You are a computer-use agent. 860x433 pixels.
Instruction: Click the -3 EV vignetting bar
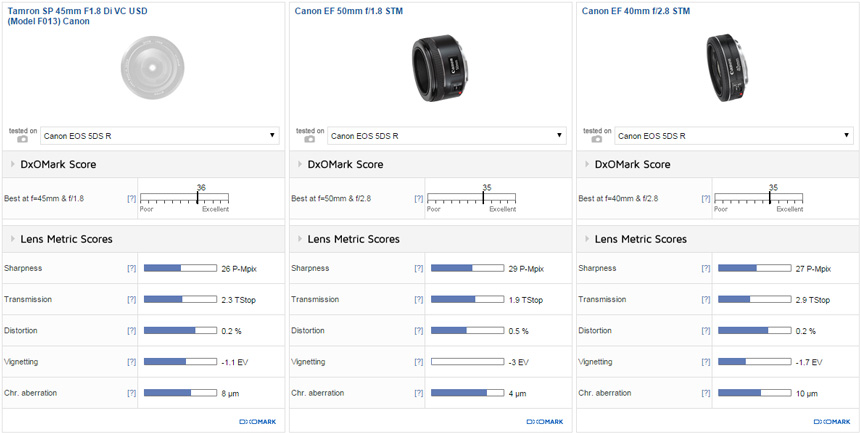point(467,362)
